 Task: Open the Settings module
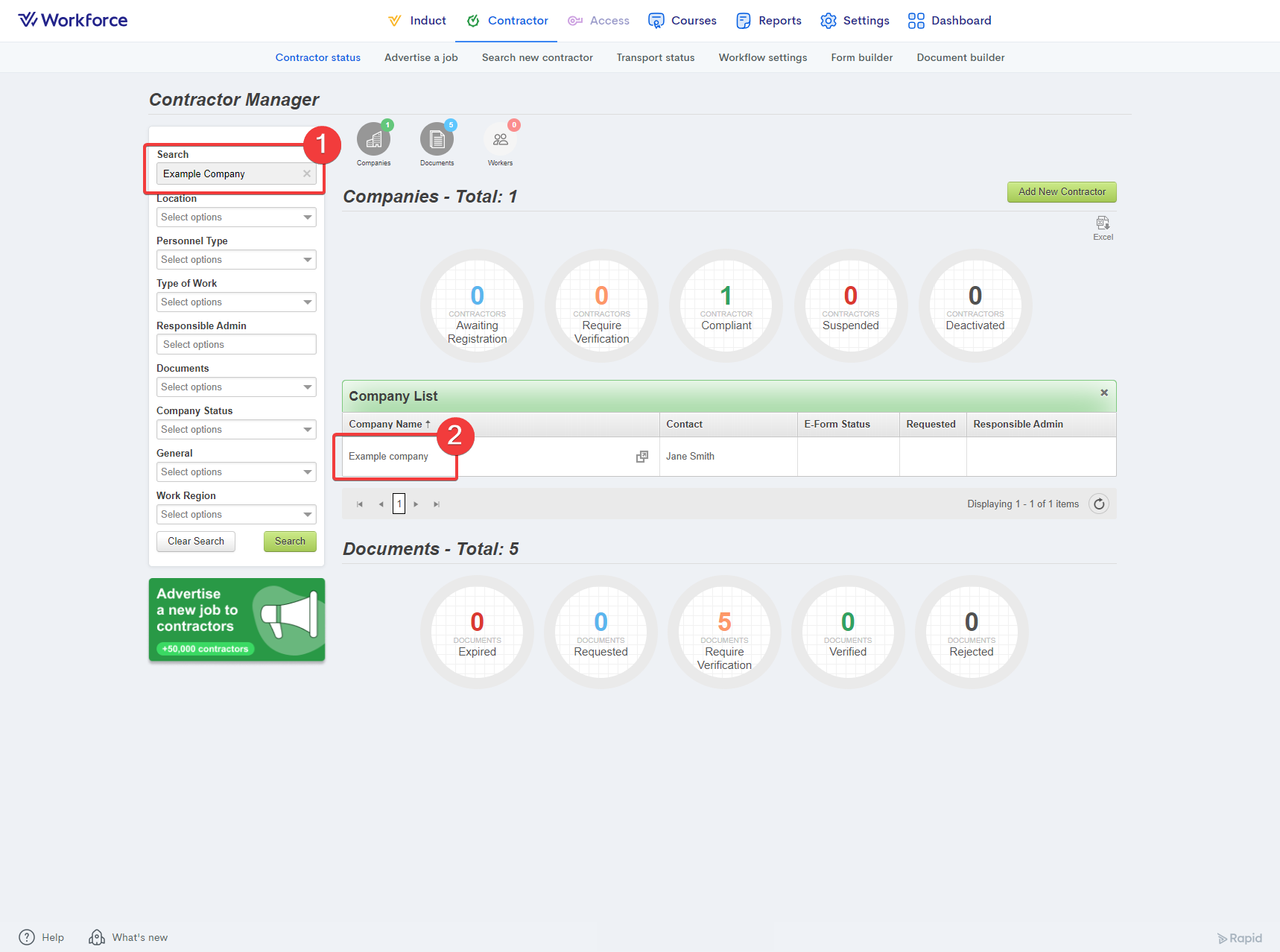point(855,20)
